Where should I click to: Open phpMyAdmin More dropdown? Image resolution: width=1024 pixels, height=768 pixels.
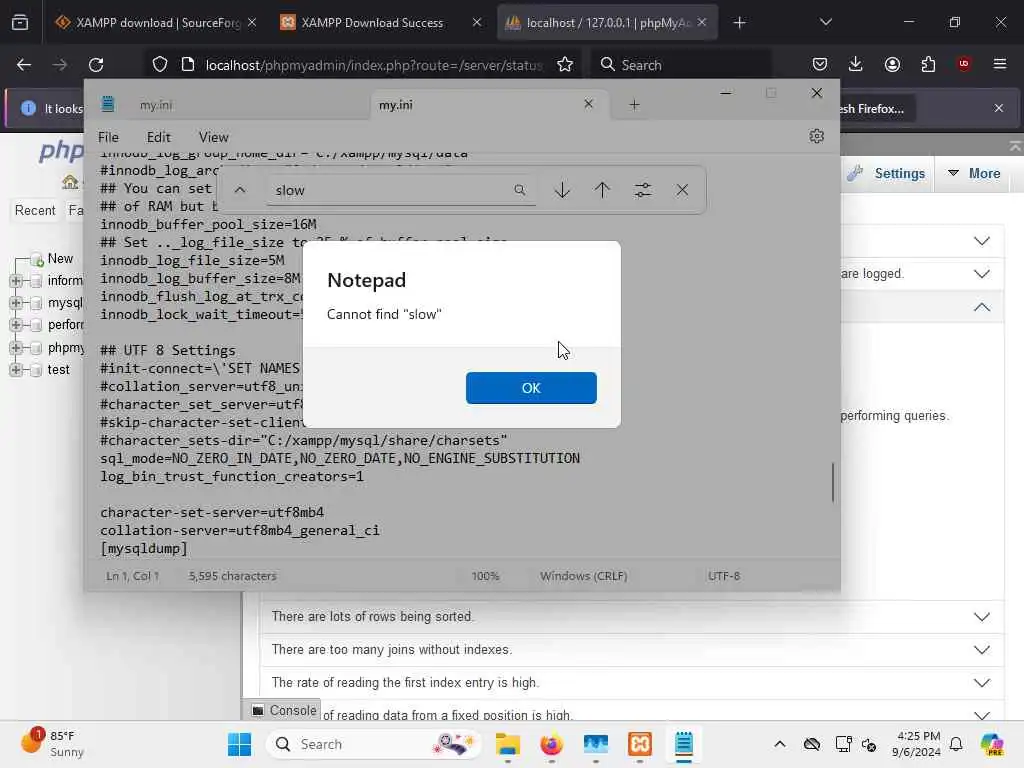[x=974, y=174]
